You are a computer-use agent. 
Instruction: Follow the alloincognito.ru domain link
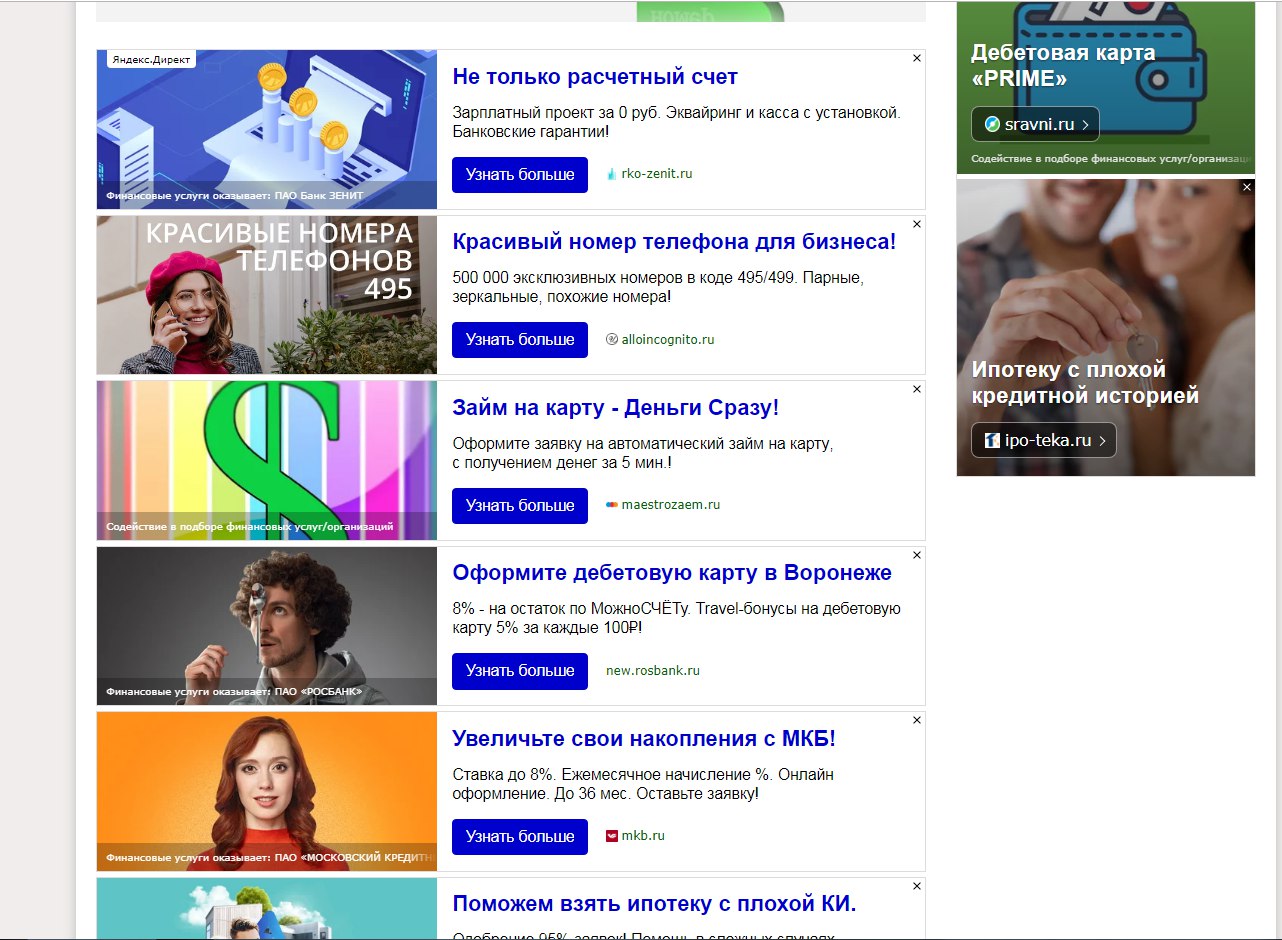pos(668,339)
